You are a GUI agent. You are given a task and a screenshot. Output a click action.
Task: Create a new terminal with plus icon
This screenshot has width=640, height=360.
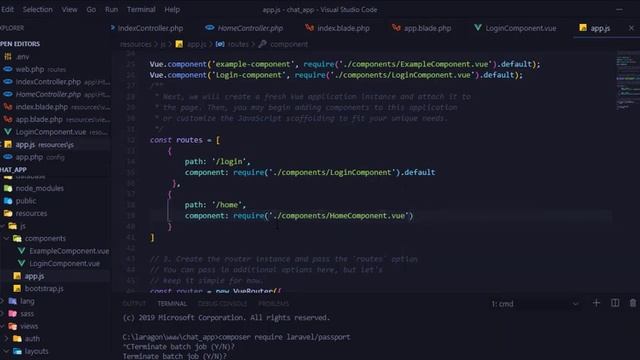[596, 303]
